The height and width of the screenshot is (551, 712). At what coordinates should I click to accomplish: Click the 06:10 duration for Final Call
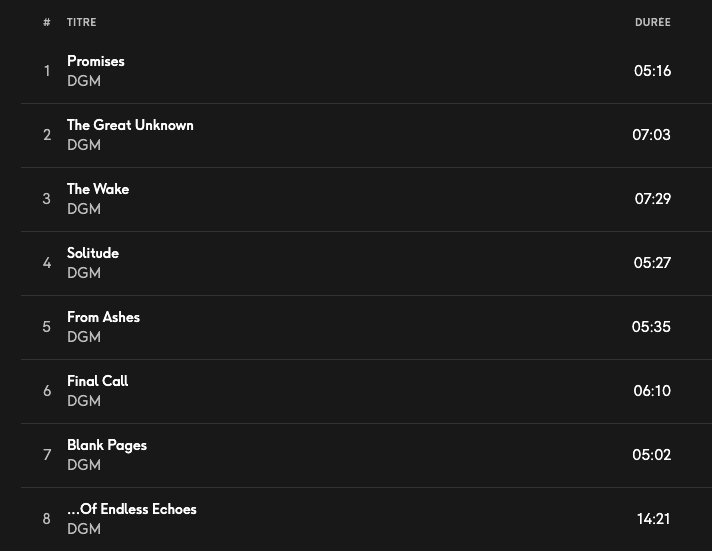click(x=652, y=391)
